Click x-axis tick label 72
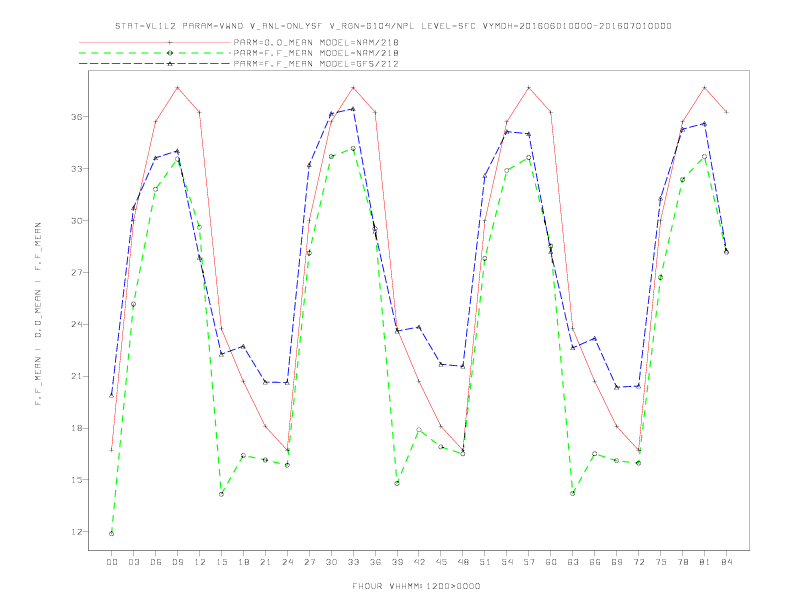The height and width of the screenshot is (612, 792). [639, 562]
